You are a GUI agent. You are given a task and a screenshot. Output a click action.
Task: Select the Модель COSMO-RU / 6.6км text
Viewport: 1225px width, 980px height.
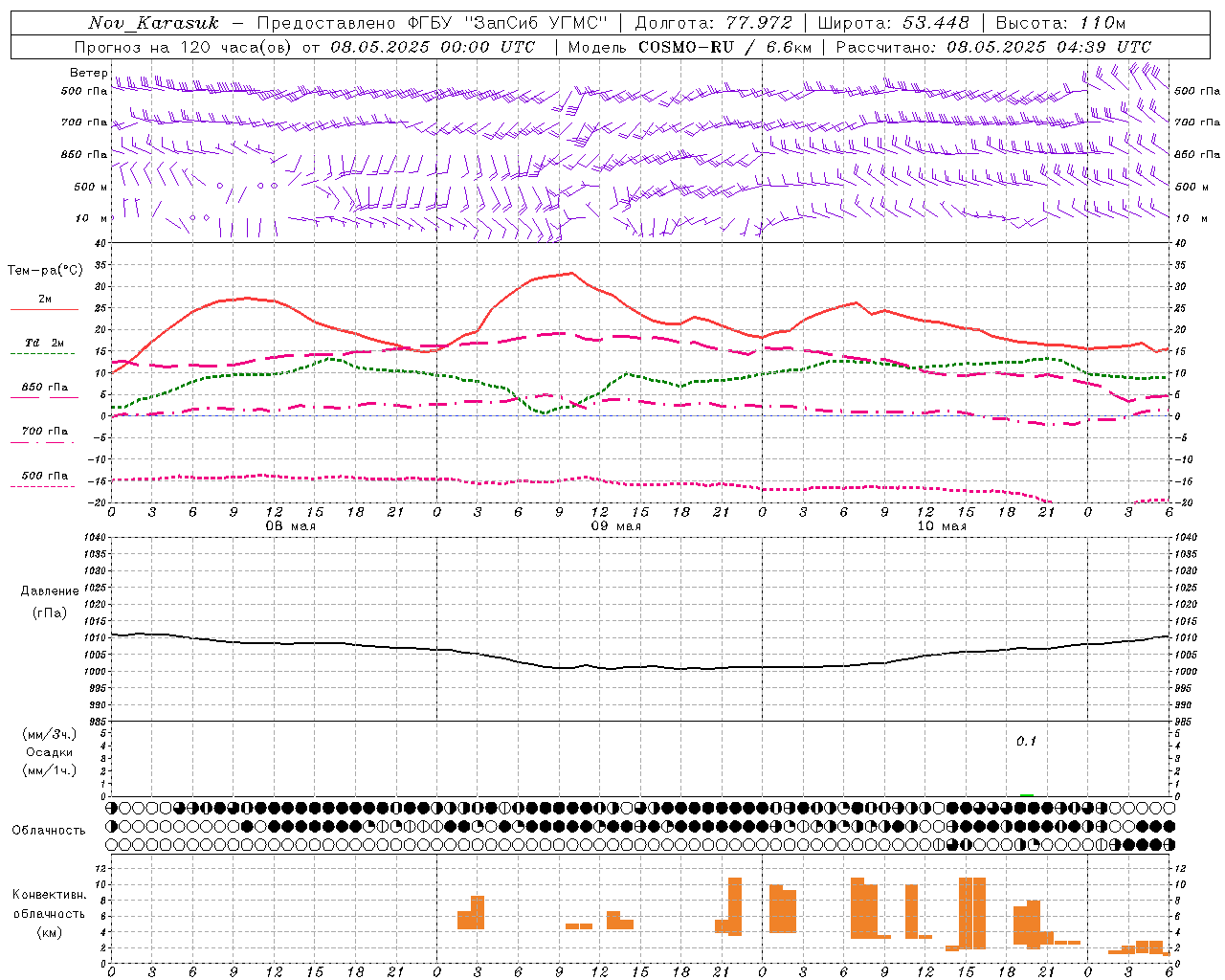690,47
